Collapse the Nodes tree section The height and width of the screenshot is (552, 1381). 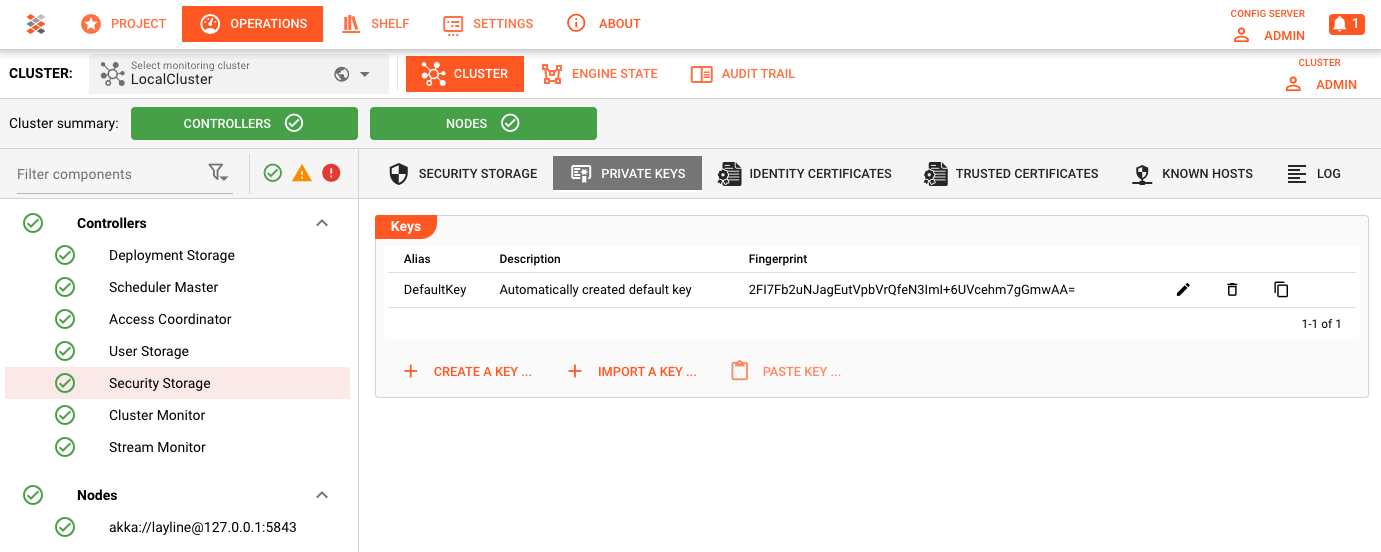click(322, 495)
